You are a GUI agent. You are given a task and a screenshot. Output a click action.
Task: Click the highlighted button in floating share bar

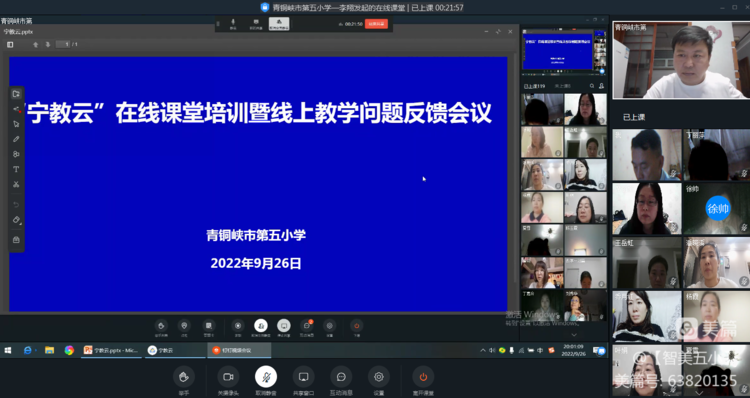pyautogui.click(x=279, y=24)
